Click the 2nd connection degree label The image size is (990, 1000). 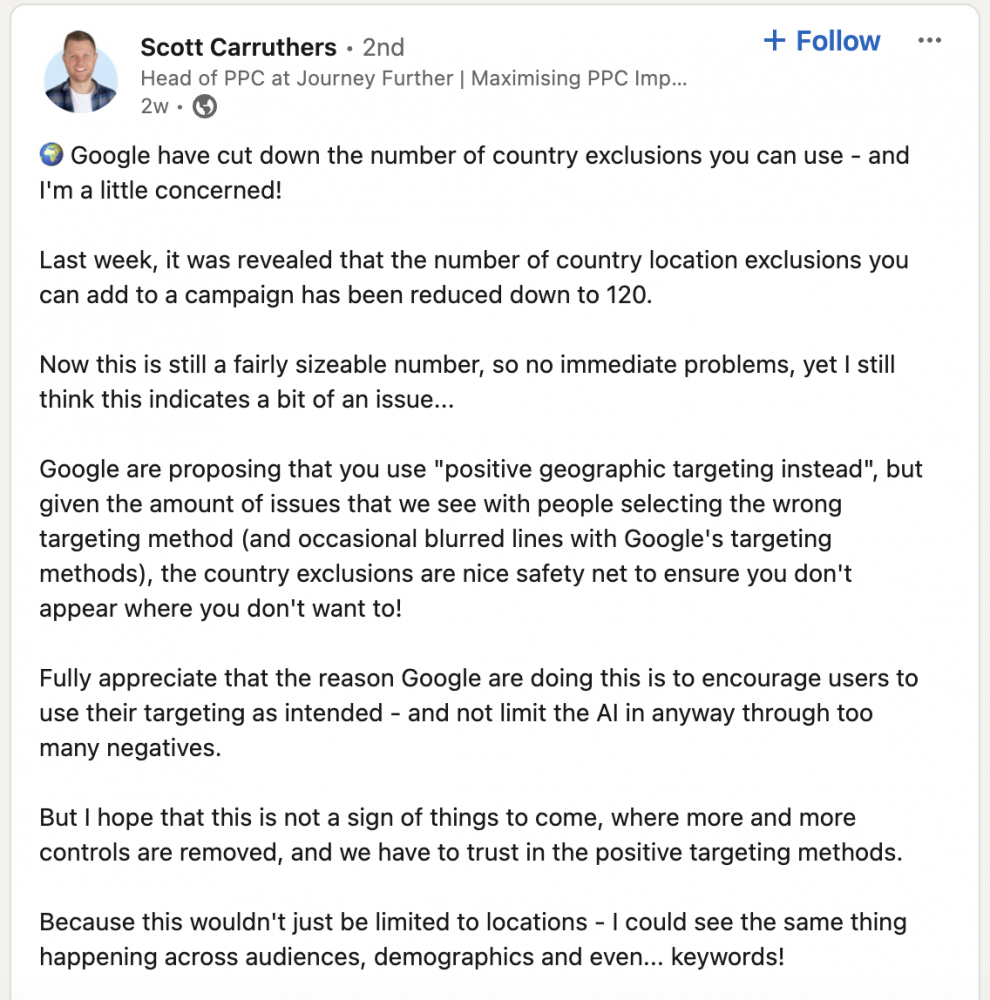pyautogui.click(x=383, y=47)
